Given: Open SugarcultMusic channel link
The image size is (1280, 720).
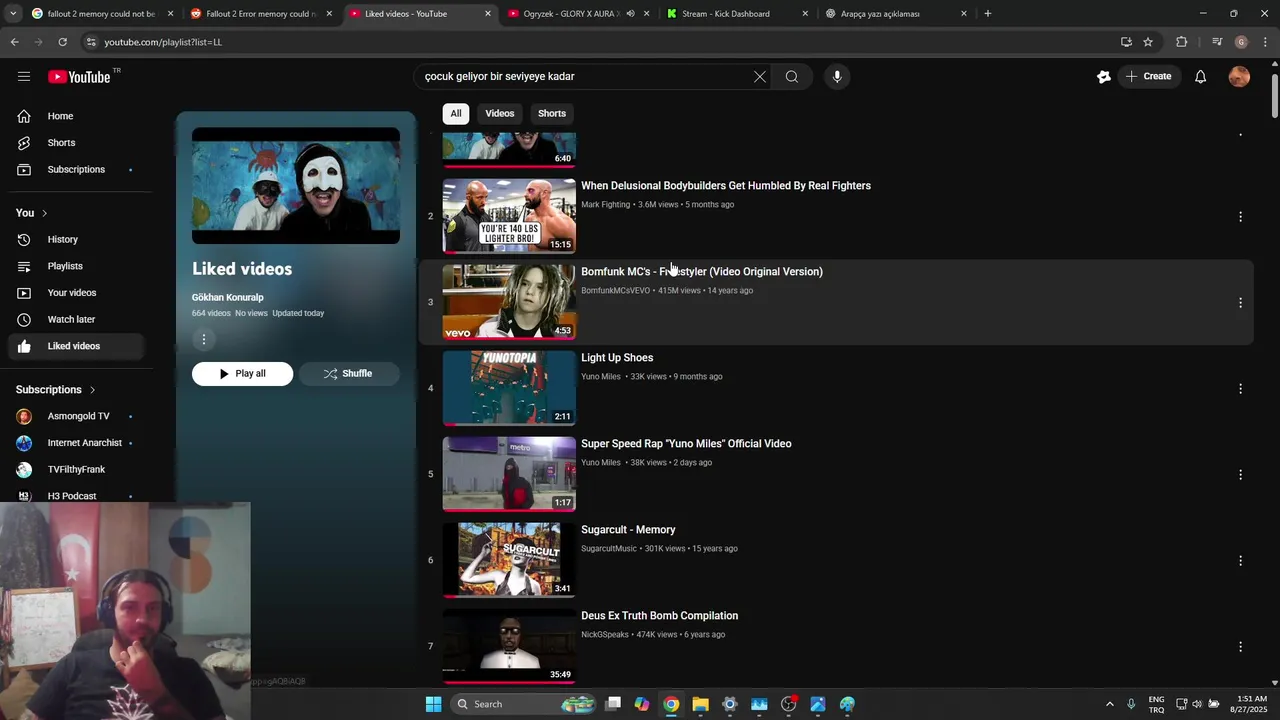Looking at the screenshot, I should pyautogui.click(x=609, y=549).
